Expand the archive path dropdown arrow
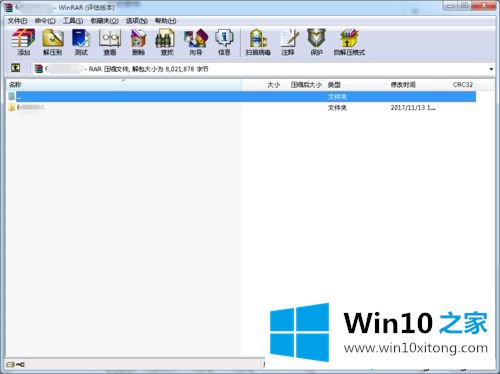Image resolution: width=500 pixels, height=374 pixels. point(491,69)
